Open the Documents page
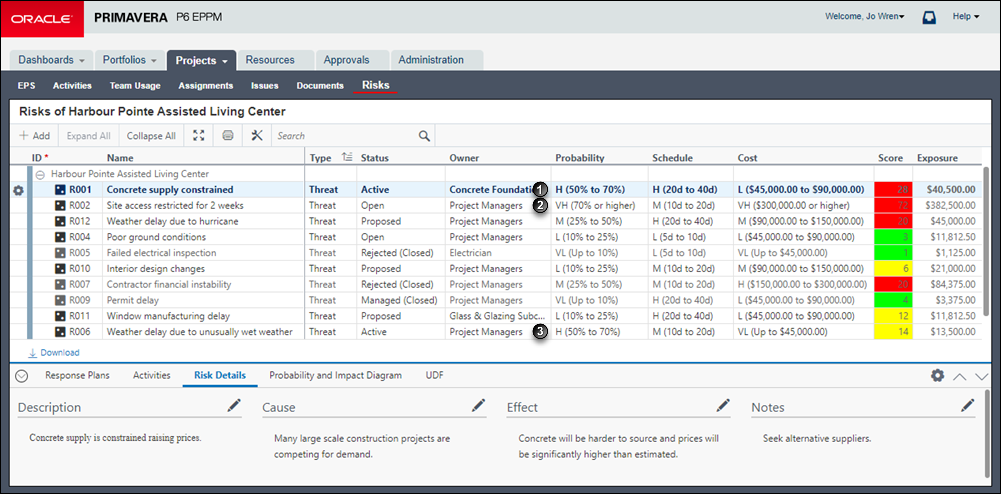Screen dimensions: 1001x494 click(x=320, y=86)
